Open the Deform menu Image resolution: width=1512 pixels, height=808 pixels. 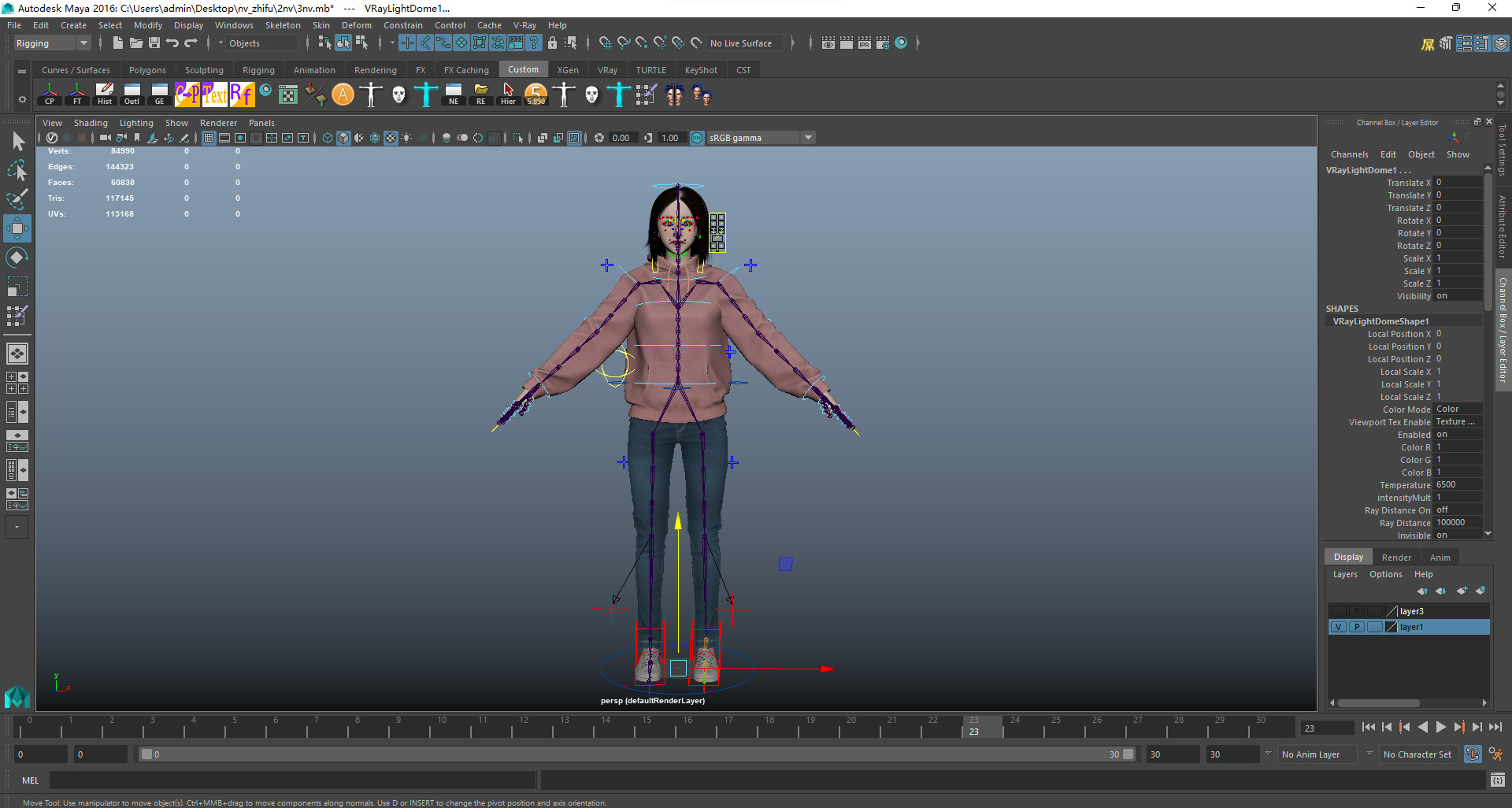pos(356,25)
